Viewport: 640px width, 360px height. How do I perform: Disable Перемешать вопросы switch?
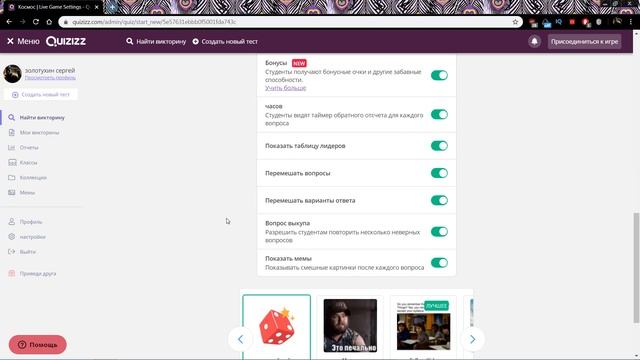pyautogui.click(x=439, y=173)
